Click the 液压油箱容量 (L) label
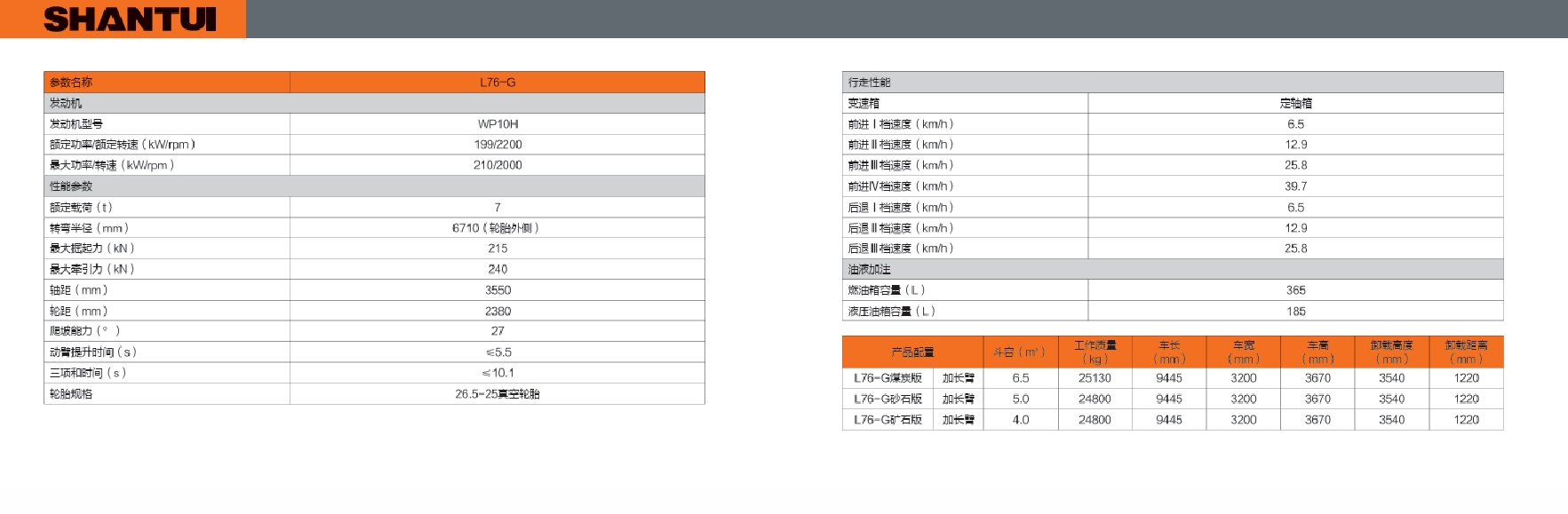Image resolution: width=1568 pixels, height=514 pixels. pyautogui.click(x=892, y=312)
